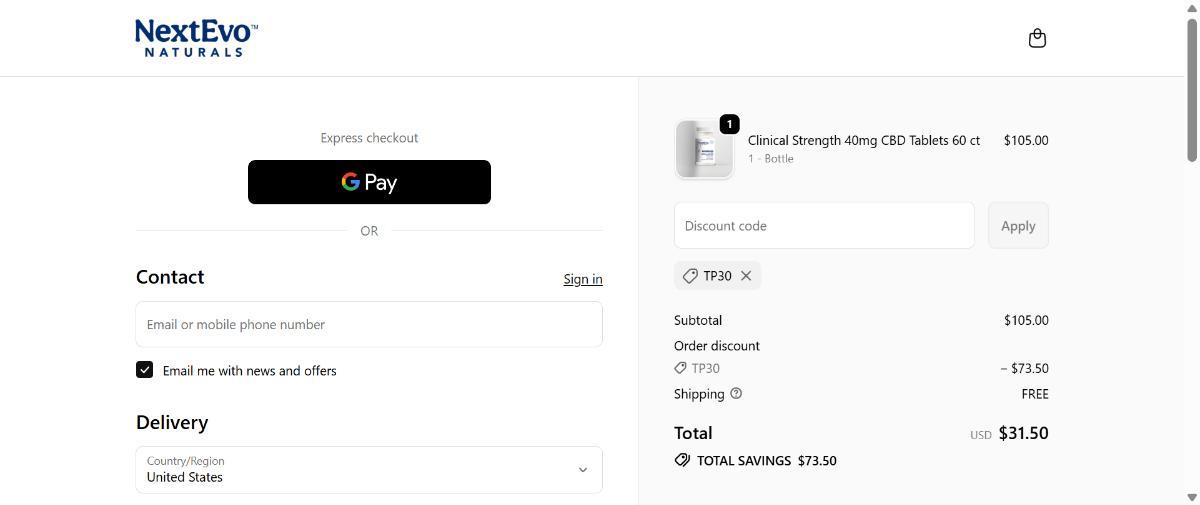
Task: Click the scrollbar up arrow
Action: coord(1191,8)
